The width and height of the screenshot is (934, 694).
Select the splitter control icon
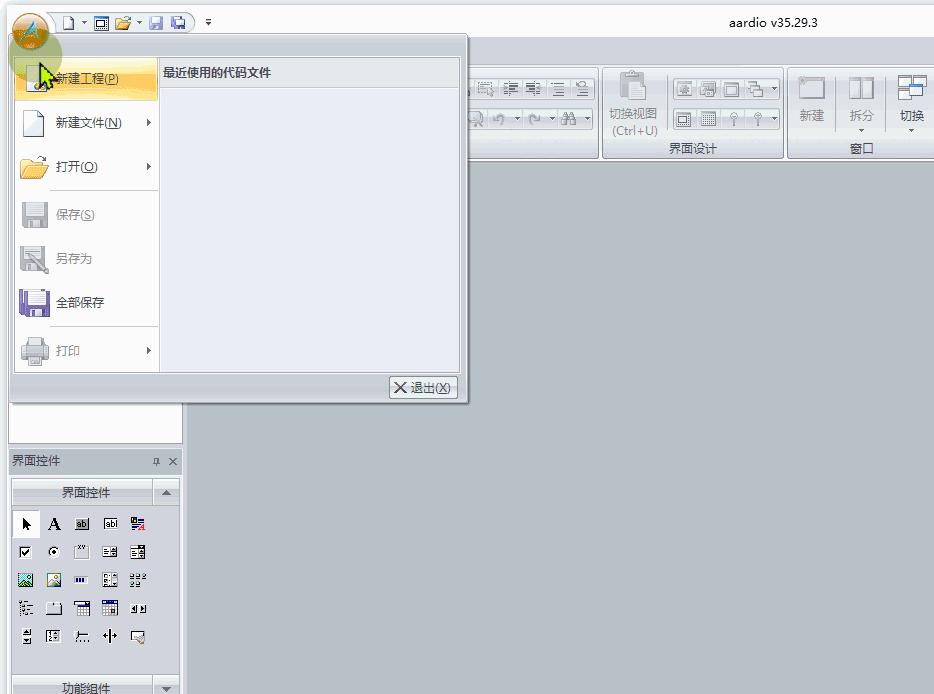pyautogui.click(x=109, y=635)
